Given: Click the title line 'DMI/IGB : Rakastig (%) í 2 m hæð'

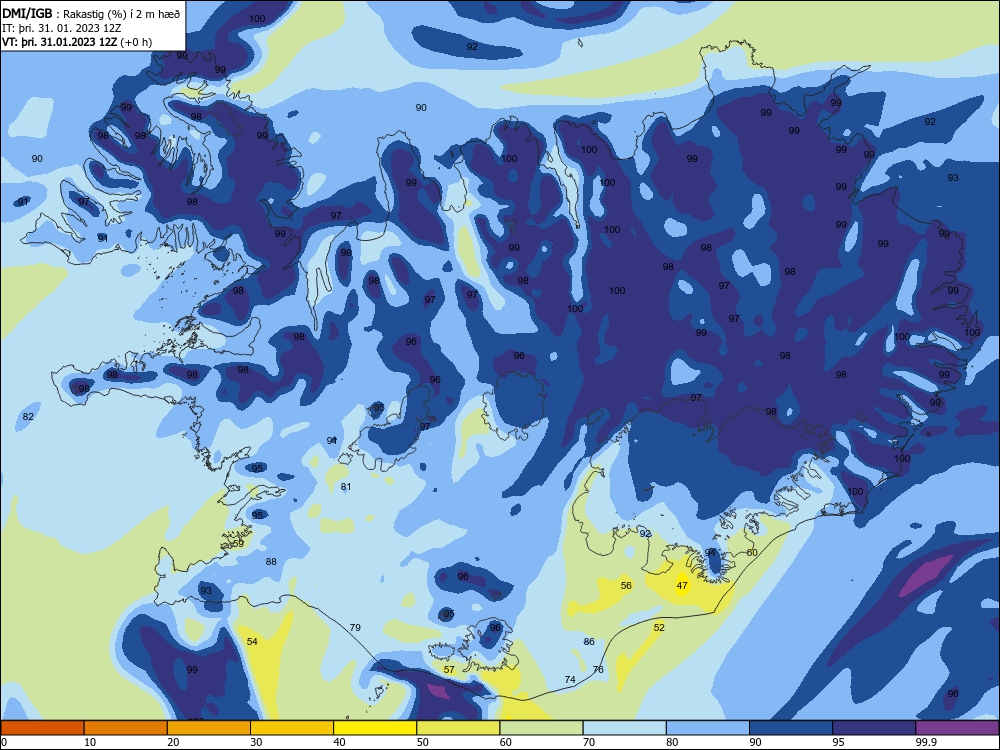Looking at the screenshot, I should tap(91, 14).
